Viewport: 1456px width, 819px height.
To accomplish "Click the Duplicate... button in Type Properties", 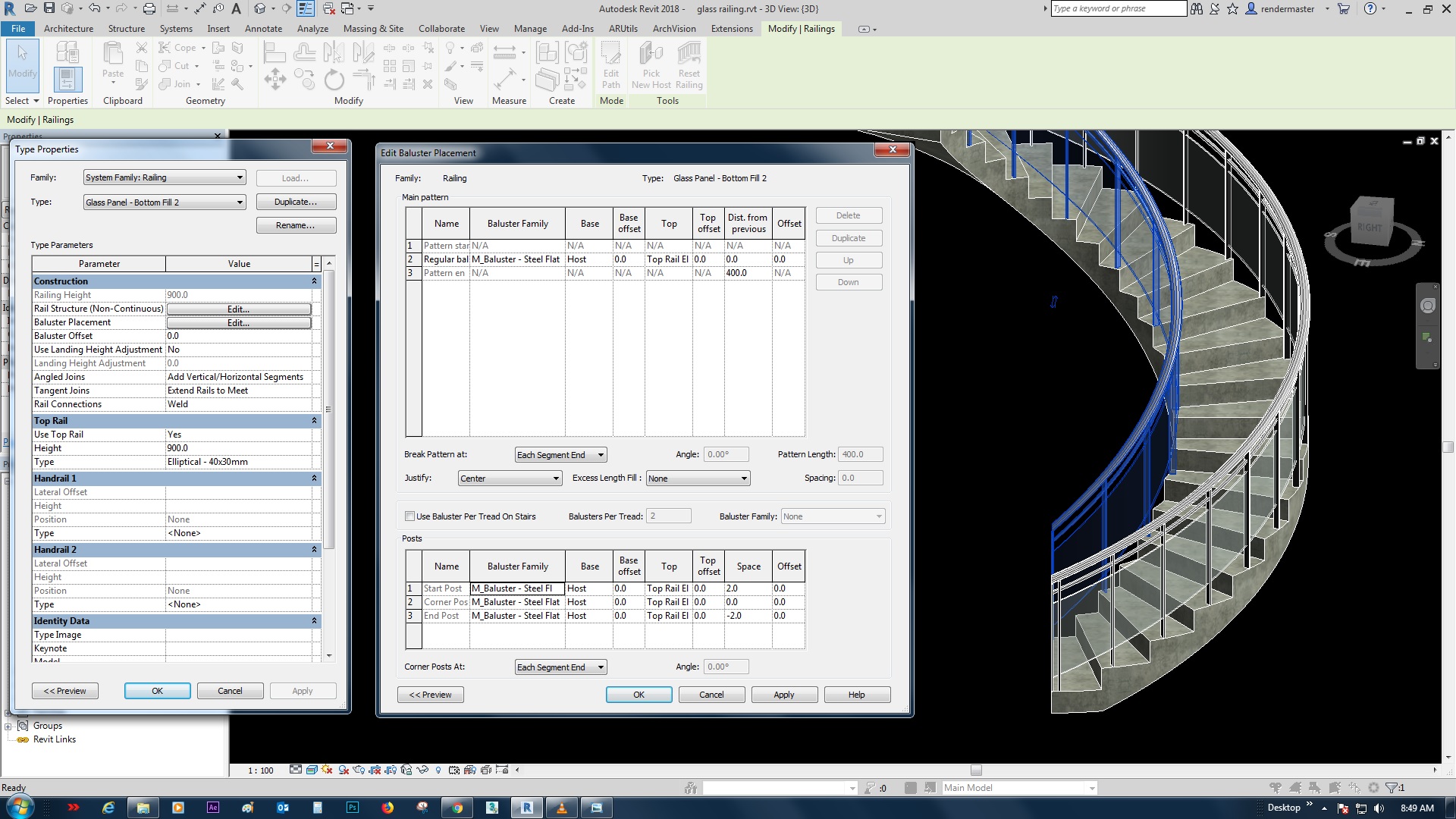I will pyautogui.click(x=295, y=202).
